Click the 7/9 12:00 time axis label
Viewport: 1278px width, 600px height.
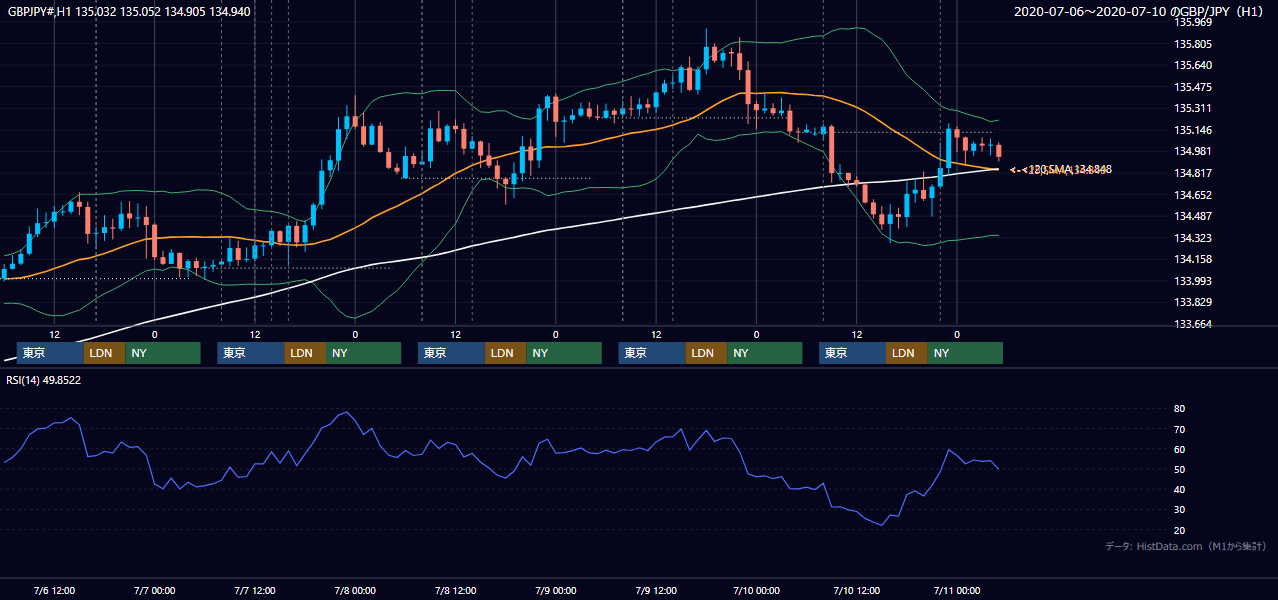[x=656, y=590]
